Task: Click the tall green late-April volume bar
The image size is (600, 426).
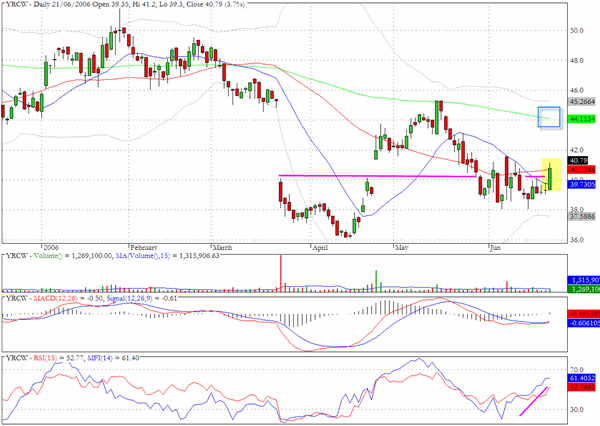Action: [x=376, y=281]
